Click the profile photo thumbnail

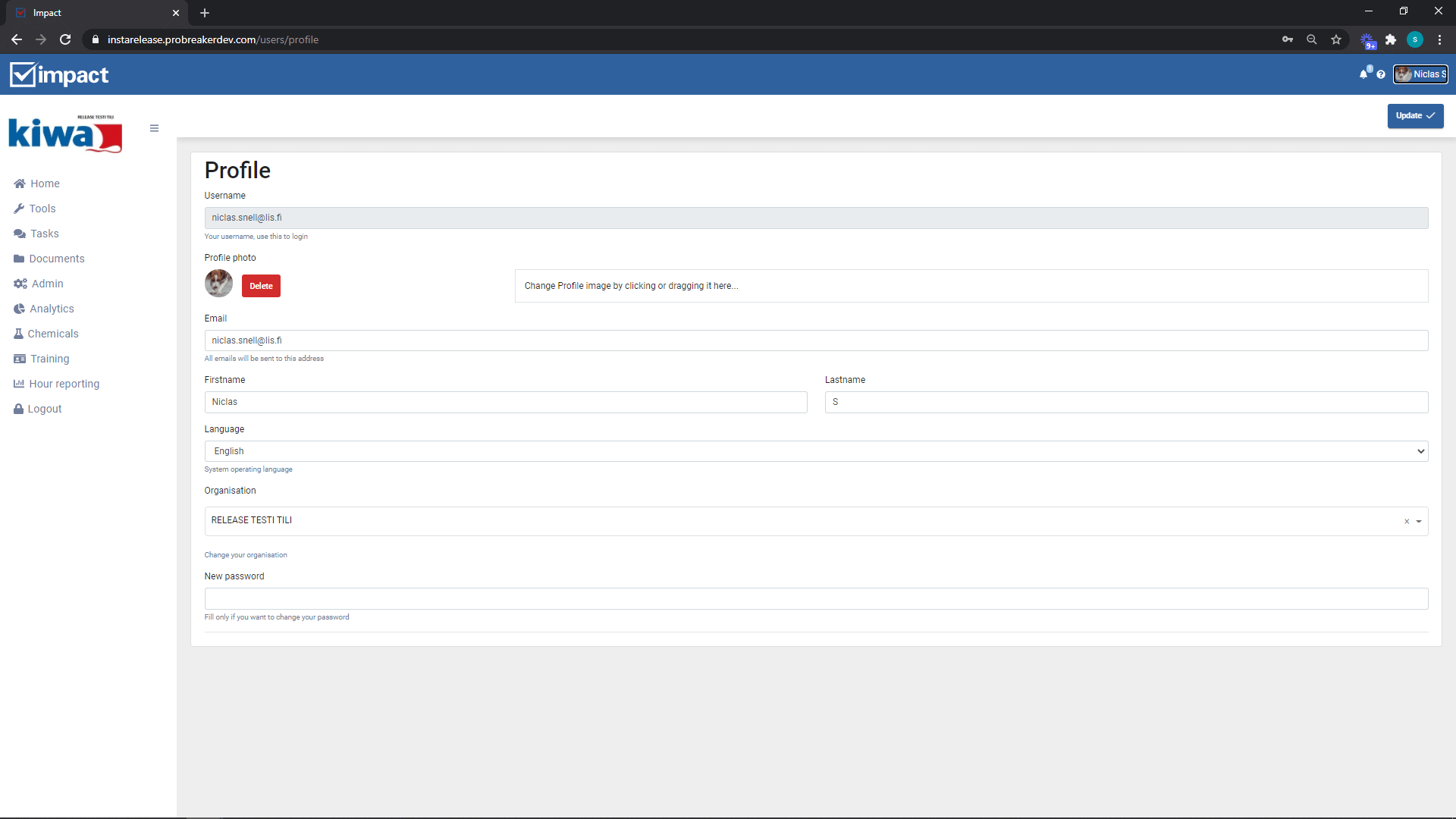coord(218,284)
